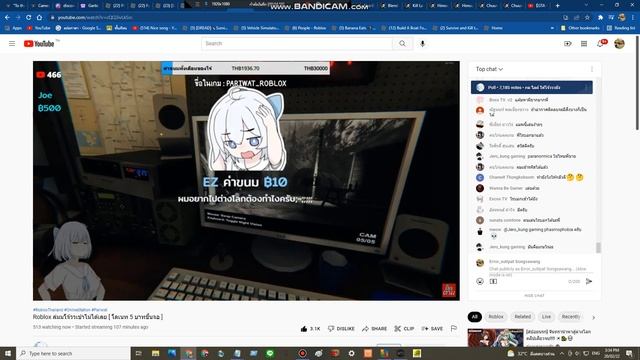Go to the YouTube home logo
The image size is (640, 360).
[39, 44]
